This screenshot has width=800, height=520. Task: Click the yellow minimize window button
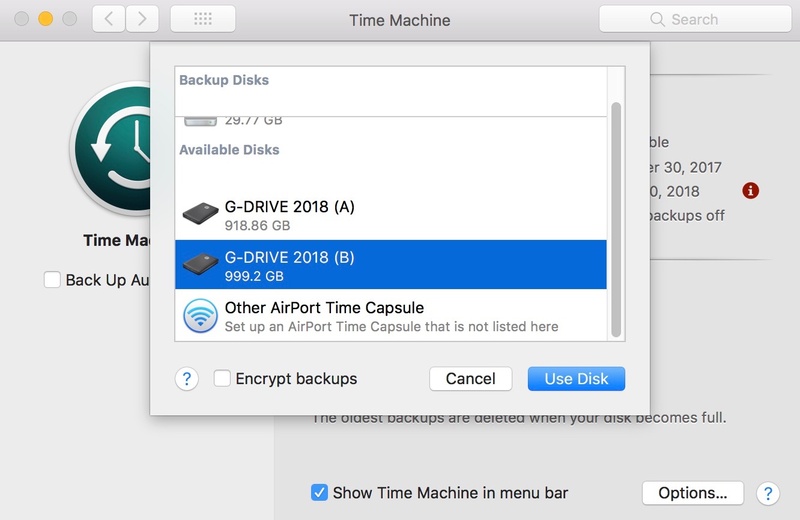45,19
